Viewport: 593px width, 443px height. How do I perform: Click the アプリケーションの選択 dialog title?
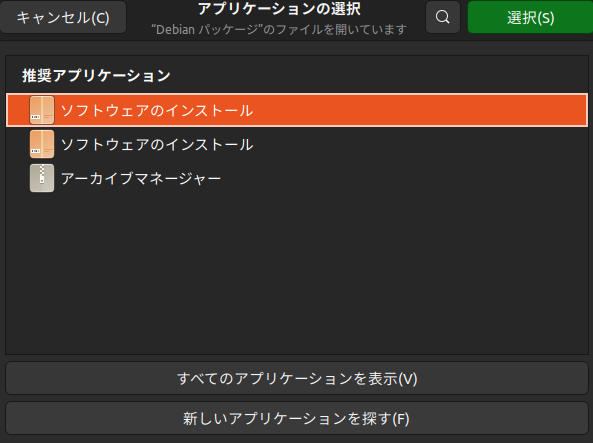(x=279, y=9)
